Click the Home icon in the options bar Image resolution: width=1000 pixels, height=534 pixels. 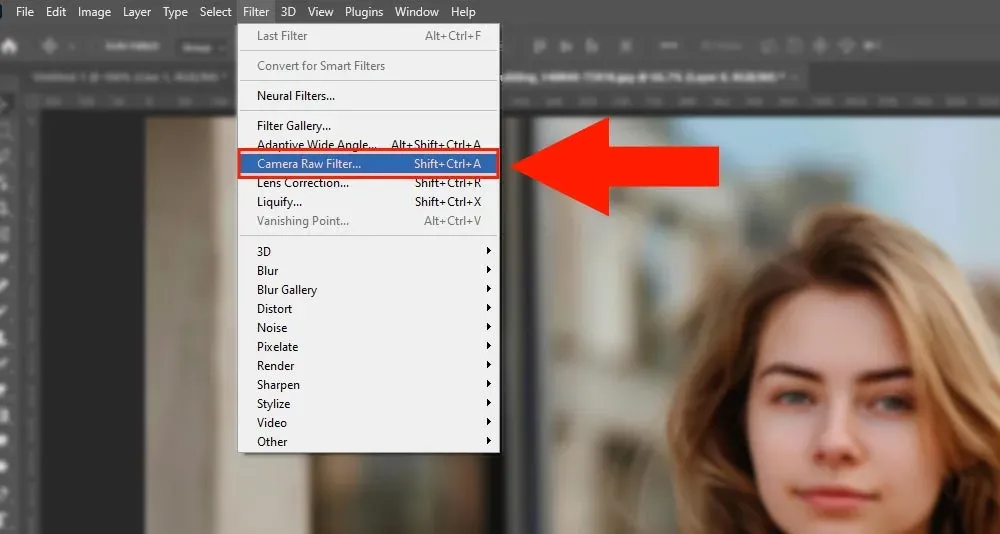(9, 47)
